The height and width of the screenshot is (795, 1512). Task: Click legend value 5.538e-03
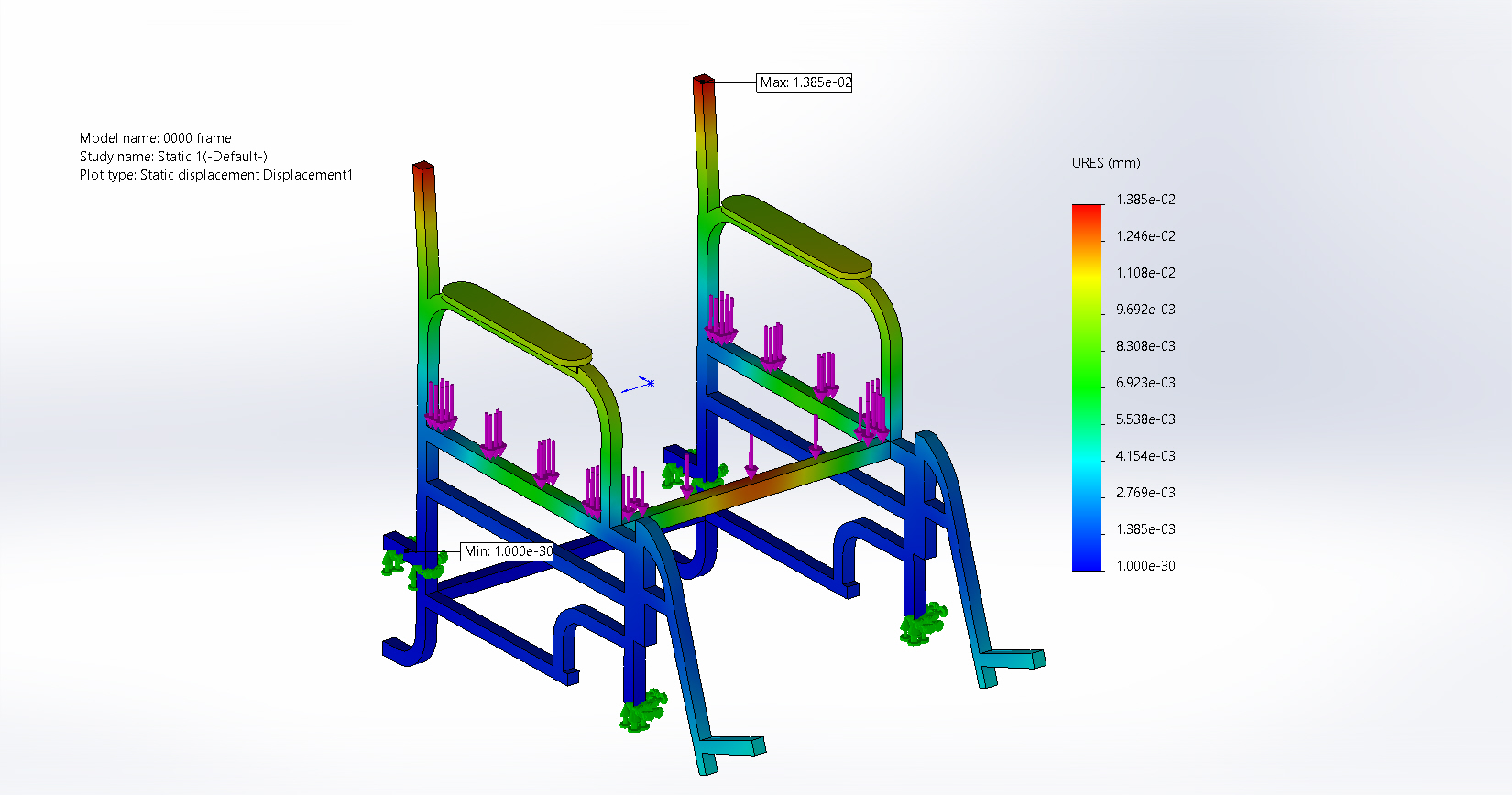1145,419
